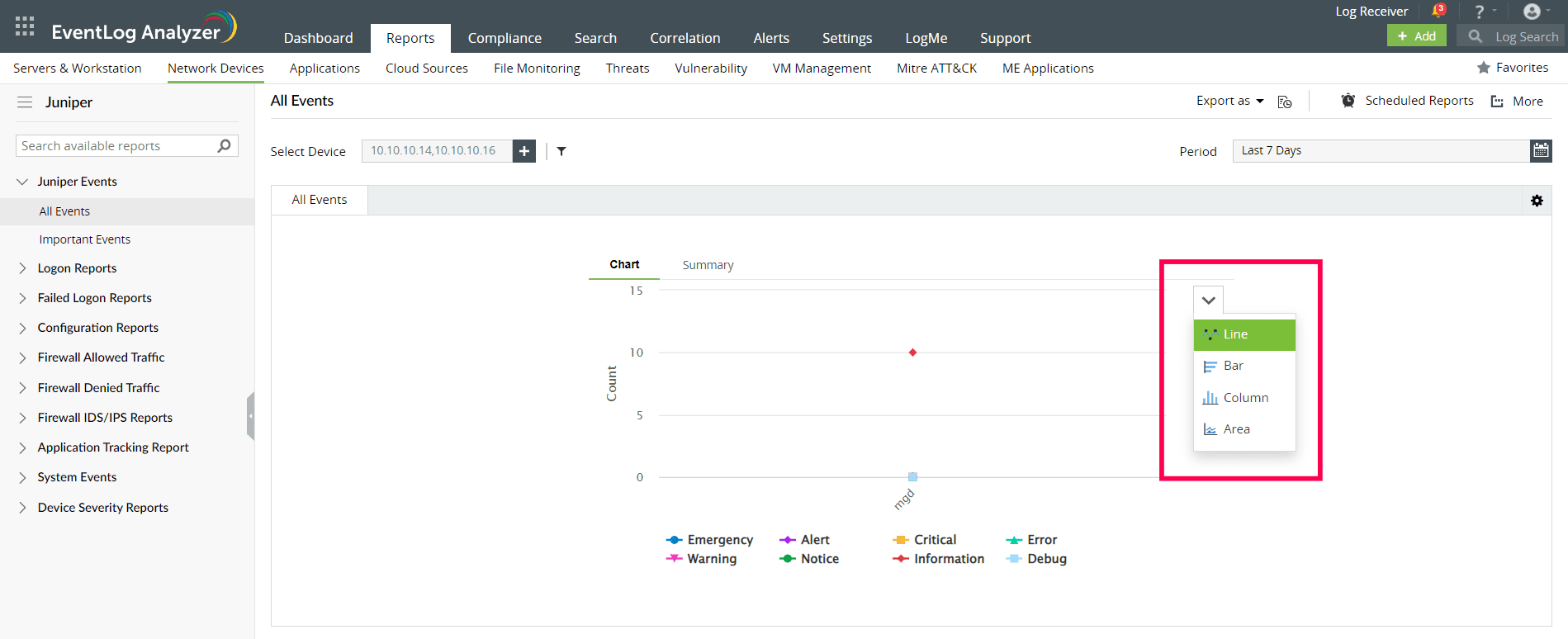The width and height of the screenshot is (1568, 639).
Task: Open the Important Events report
Action: pyautogui.click(x=84, y=239)
